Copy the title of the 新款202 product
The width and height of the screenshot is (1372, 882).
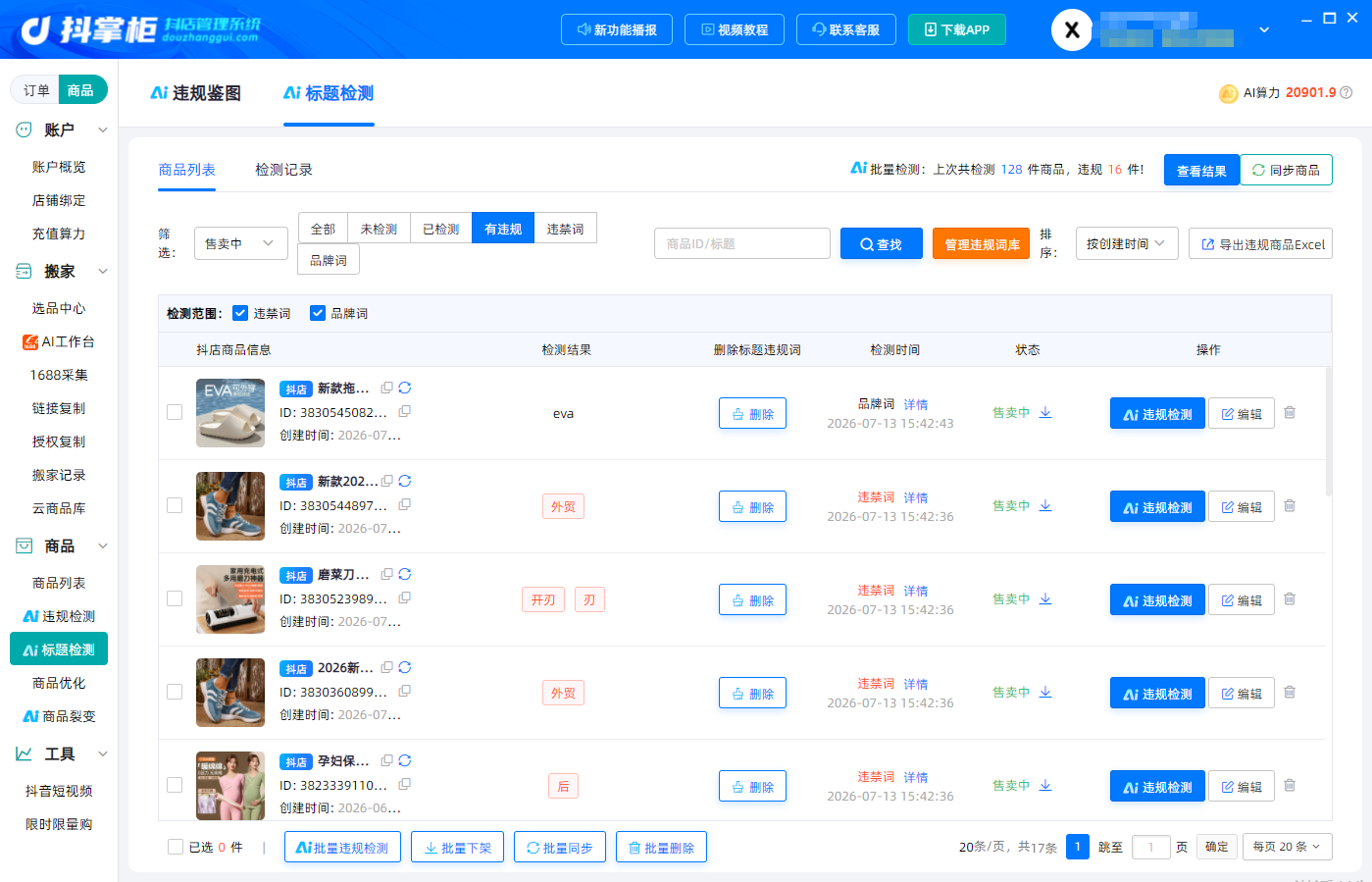click(387, 481)
